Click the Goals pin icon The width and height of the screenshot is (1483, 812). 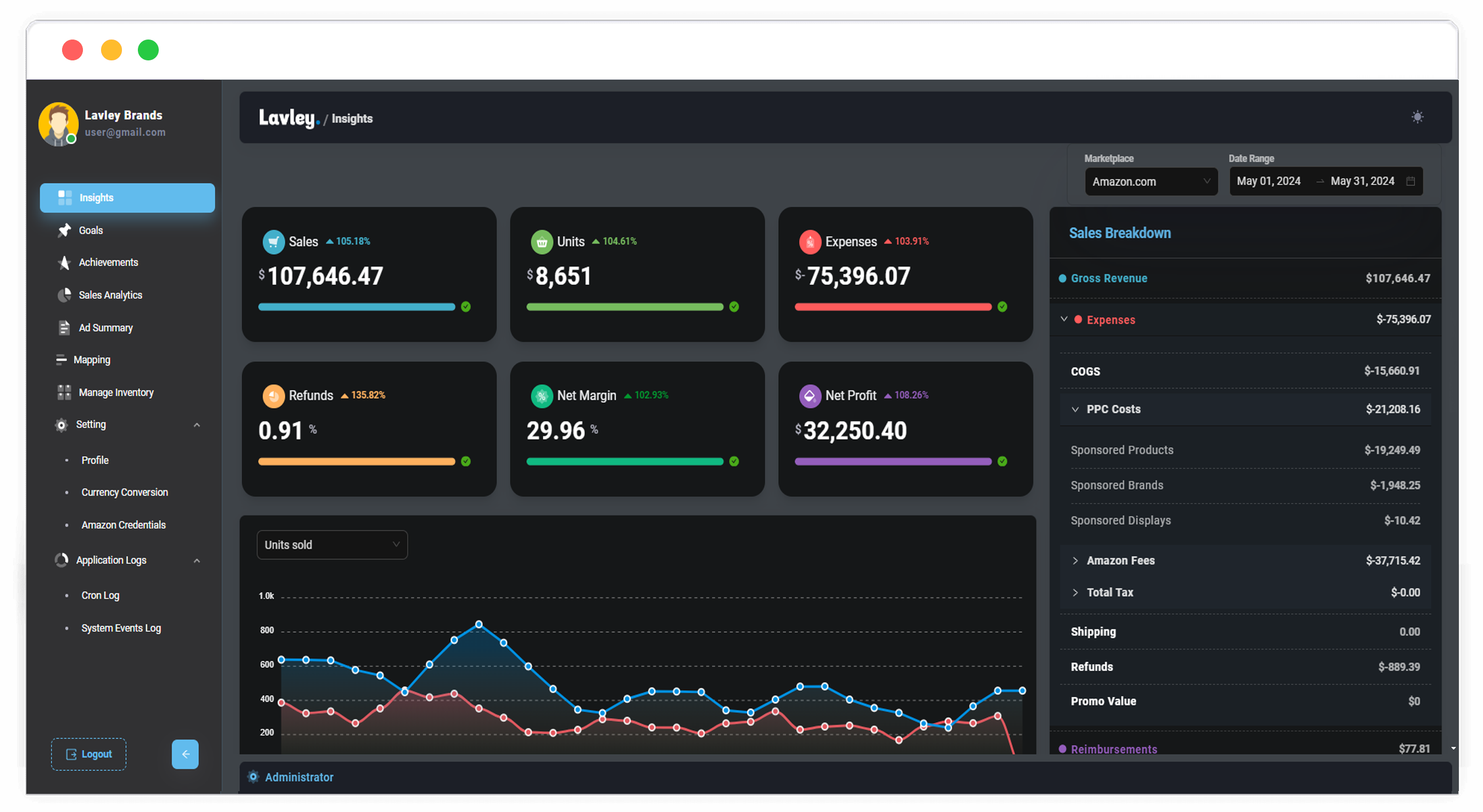[64, 230]
